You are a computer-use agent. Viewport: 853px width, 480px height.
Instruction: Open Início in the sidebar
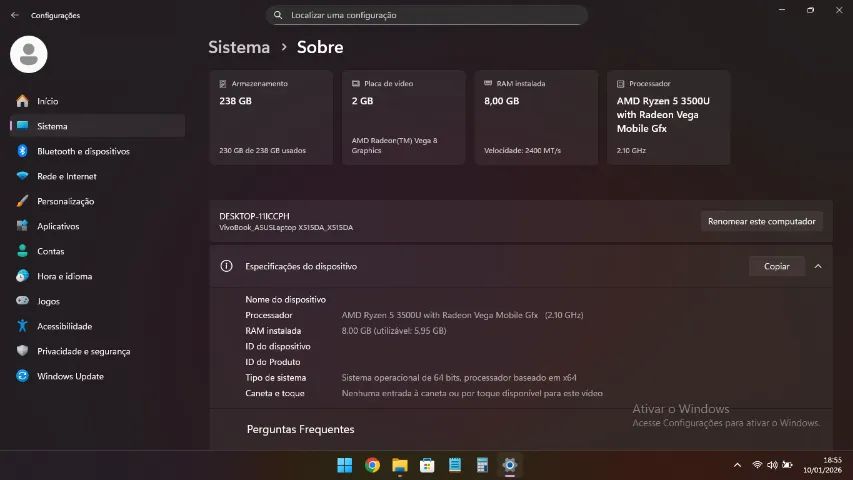coord(97,101)
